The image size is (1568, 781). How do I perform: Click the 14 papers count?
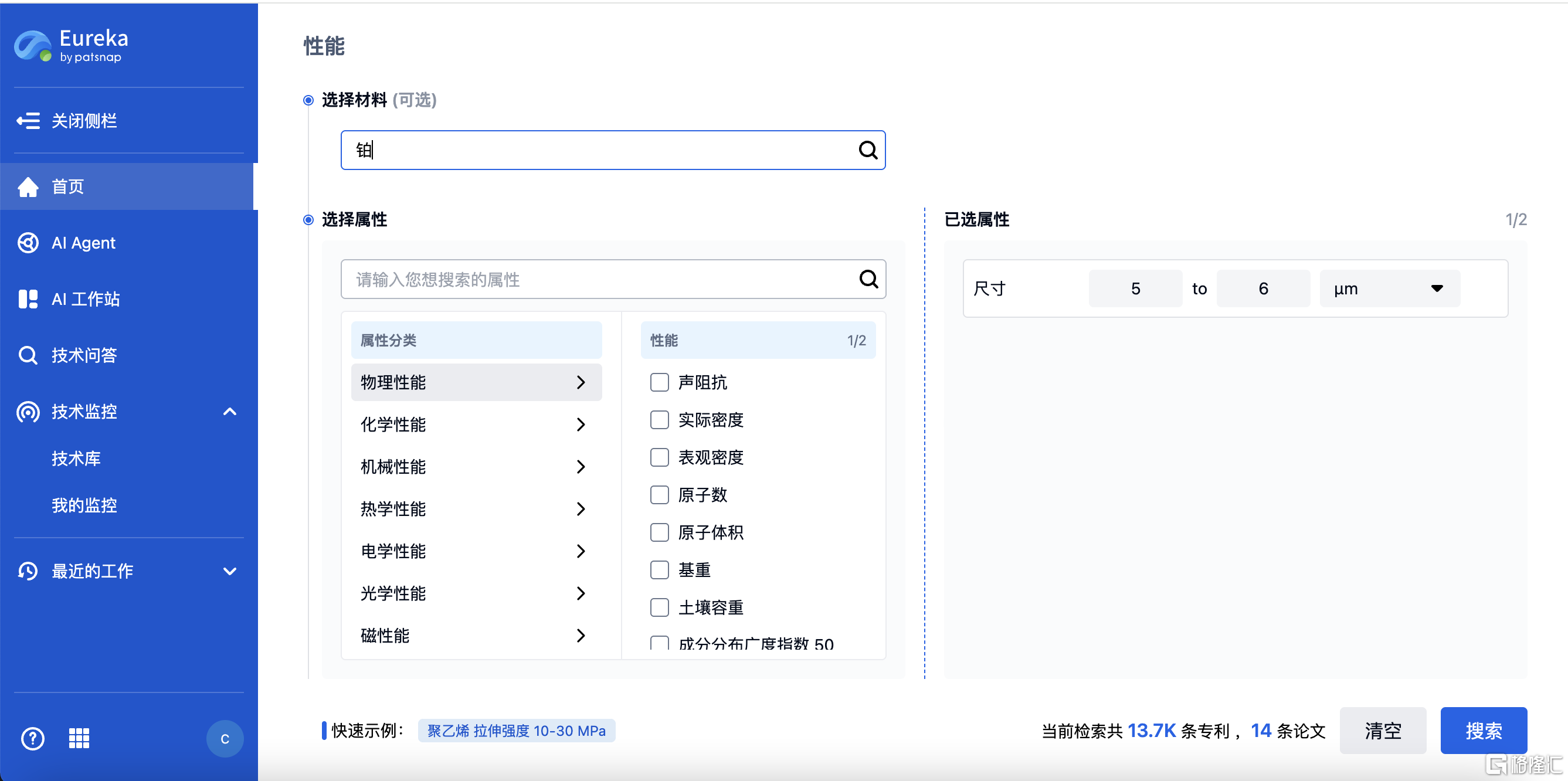tap(1261, 731)
